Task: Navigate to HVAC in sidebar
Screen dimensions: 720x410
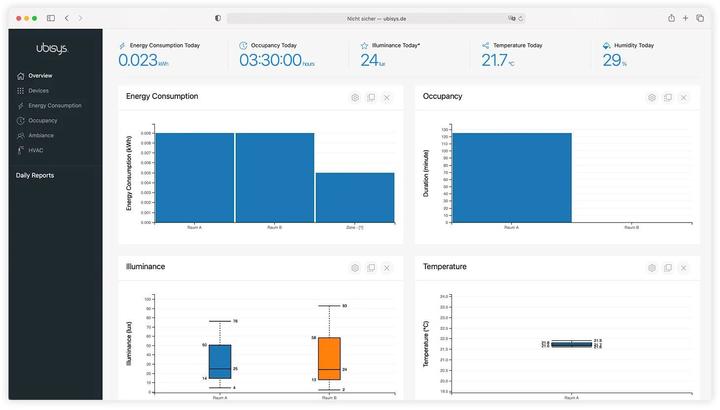Action: 35,151
